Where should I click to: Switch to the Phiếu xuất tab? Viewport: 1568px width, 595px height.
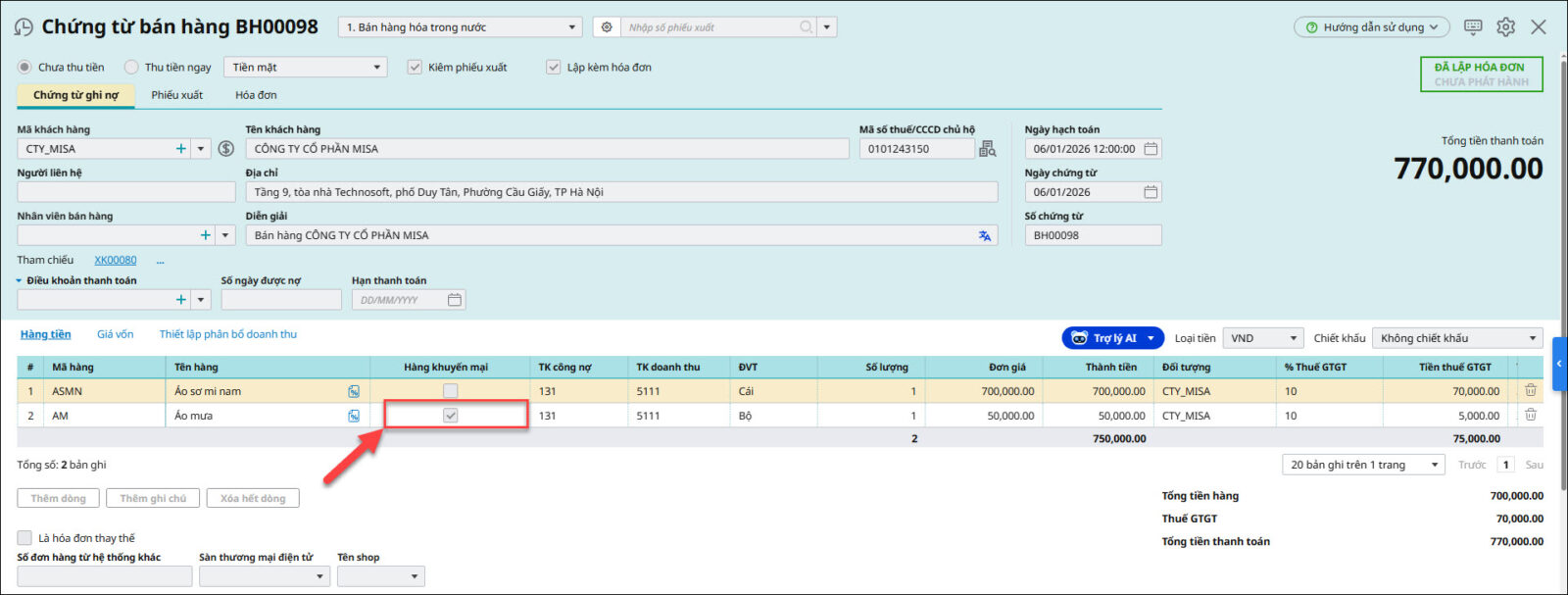coord(176,95)
